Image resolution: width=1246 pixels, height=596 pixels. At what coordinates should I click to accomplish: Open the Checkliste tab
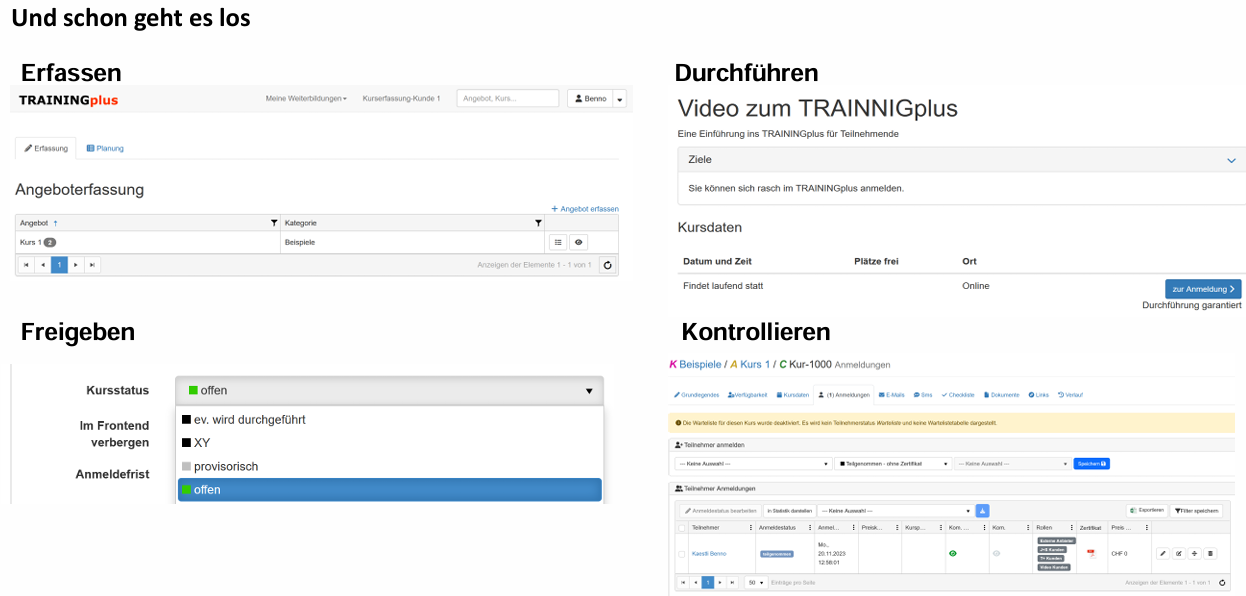click(x=958, y=395)
